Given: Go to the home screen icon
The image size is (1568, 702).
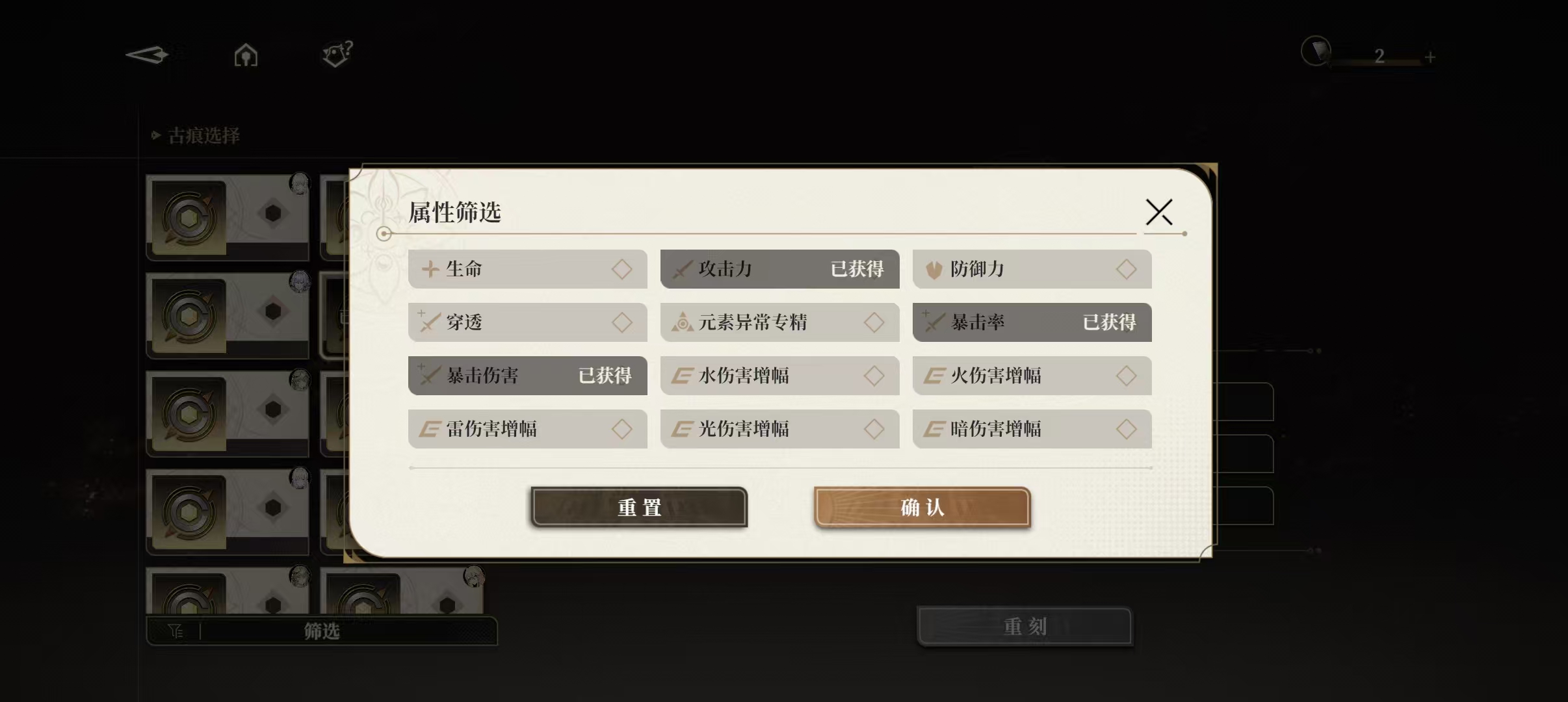Looking at the screenshot, I should (246, 55).
